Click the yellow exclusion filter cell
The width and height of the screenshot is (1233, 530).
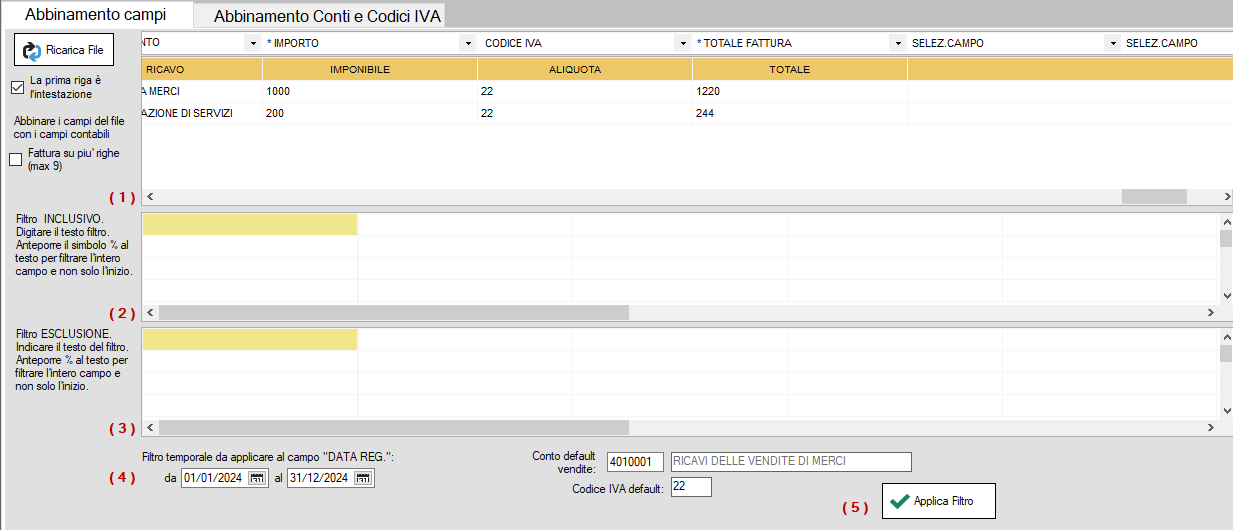point(250,339)
